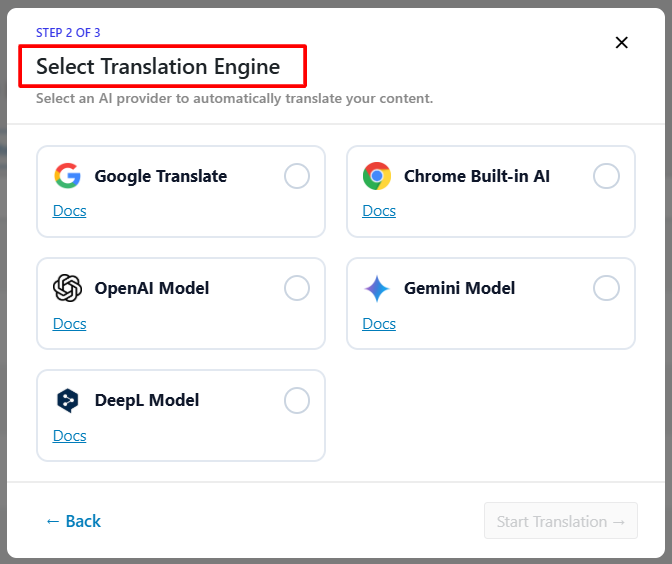
Task: Open Docs link under Chrome Built-in AI
Action: point(379,211)
